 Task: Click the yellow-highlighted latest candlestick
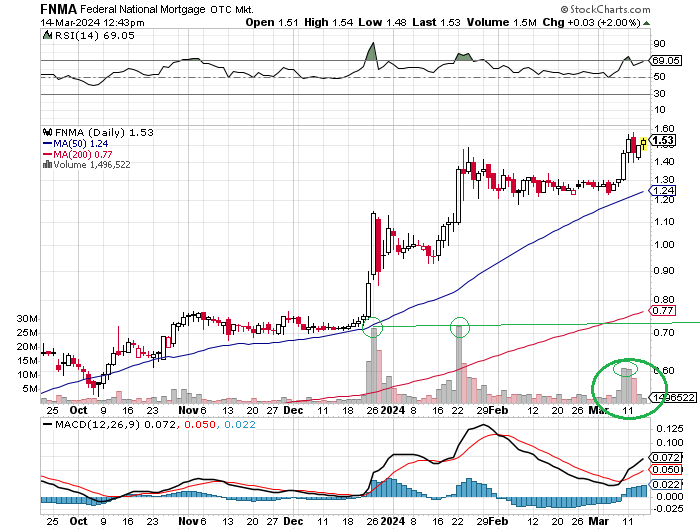pyautogui.click(x=643, y=144)
